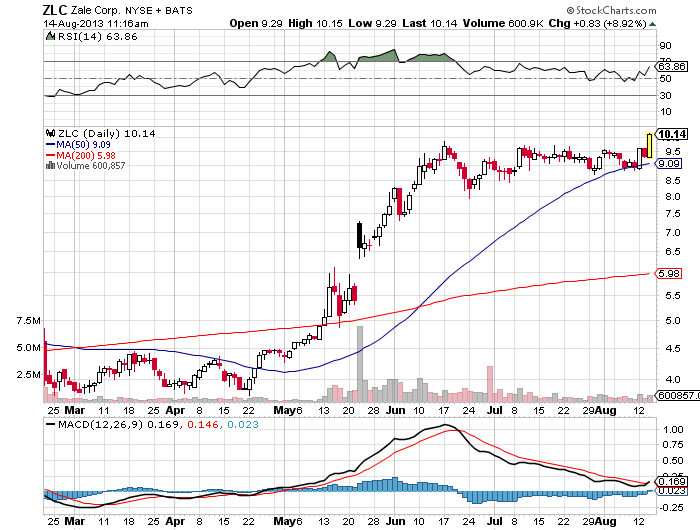Click the 'High 10.15' value
The image size is (700, 530).
315,23
